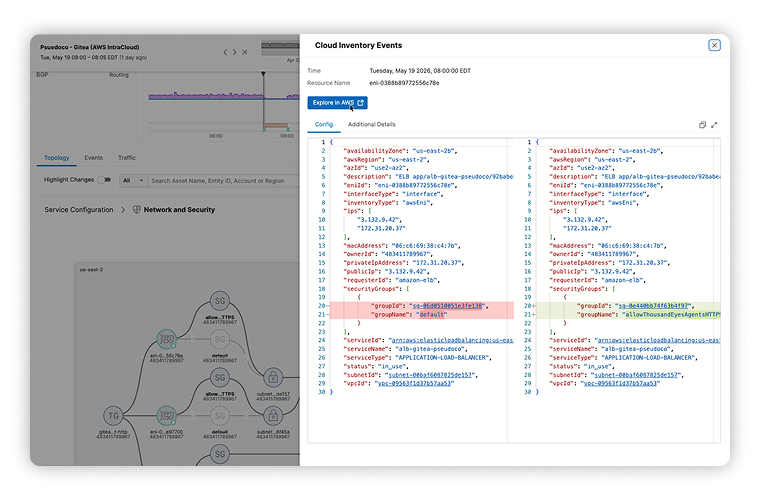Screen dimensions: 760x500
Task: Open the Additional Details tab
Action: point(371,125)
